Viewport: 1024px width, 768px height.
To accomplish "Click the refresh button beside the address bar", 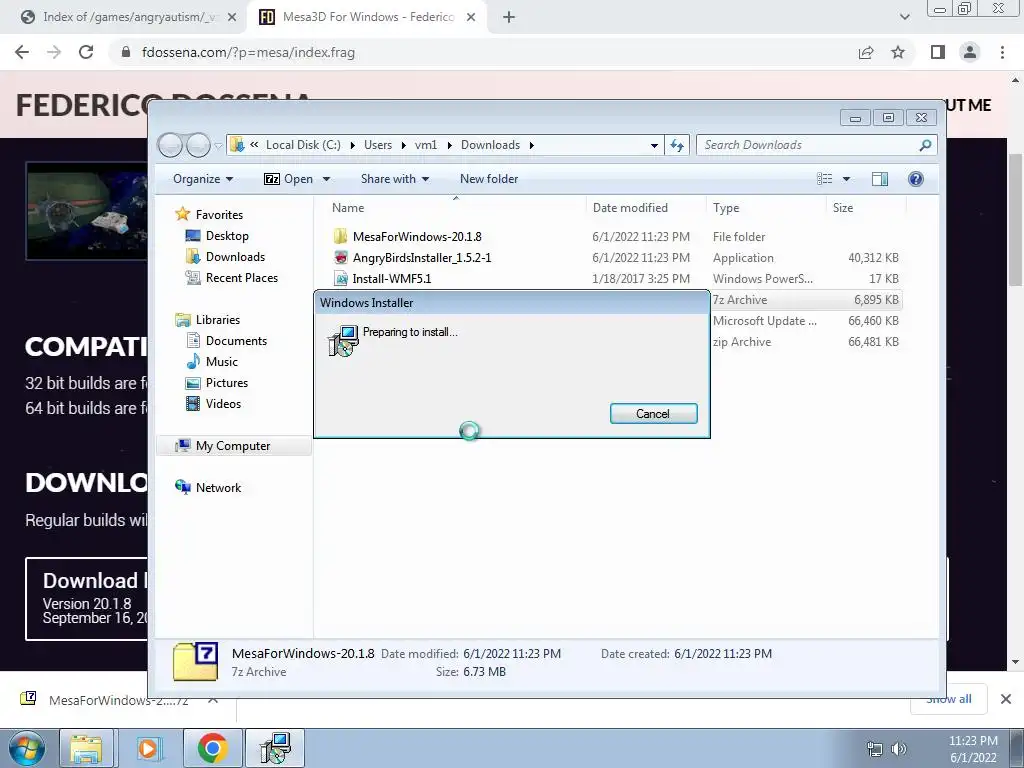I will (677, 145).
